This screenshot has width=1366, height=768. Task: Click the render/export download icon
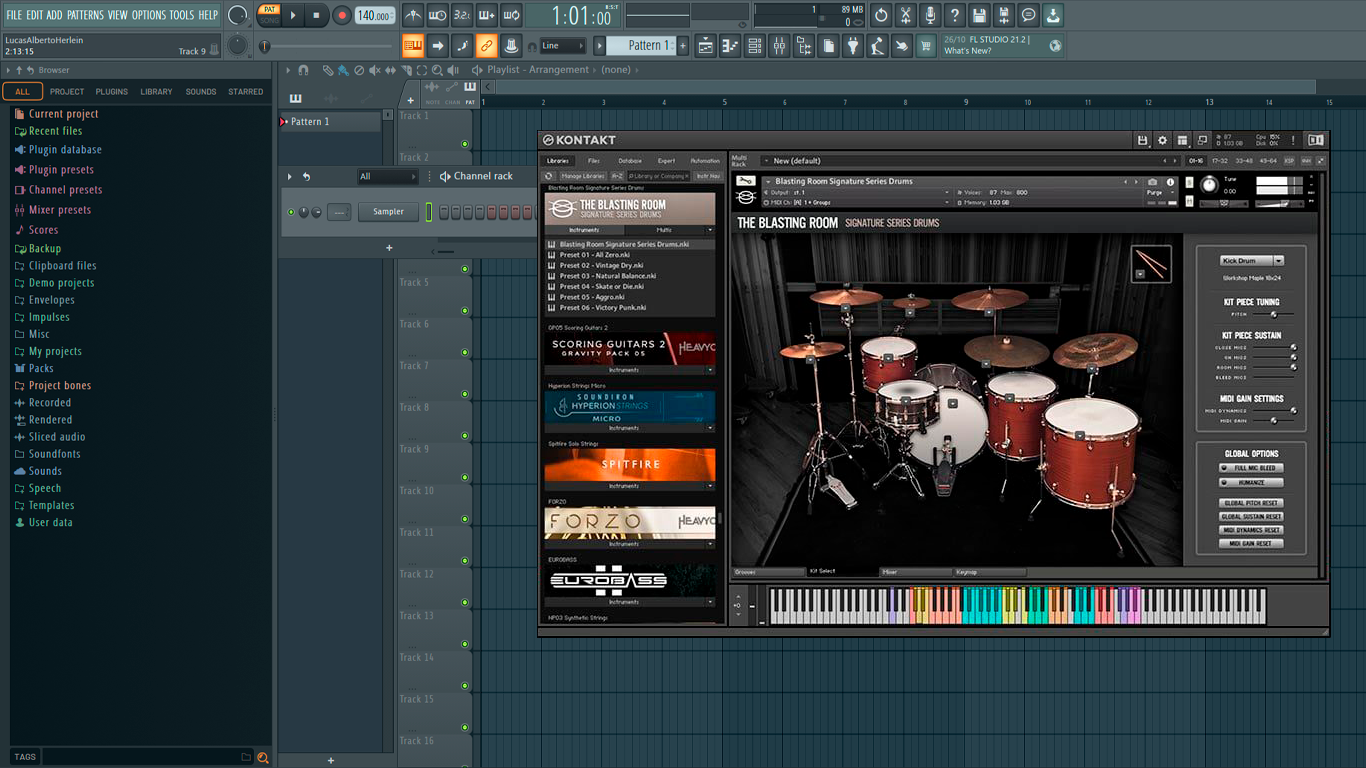pyautogui.click(x=1053, y=15)
